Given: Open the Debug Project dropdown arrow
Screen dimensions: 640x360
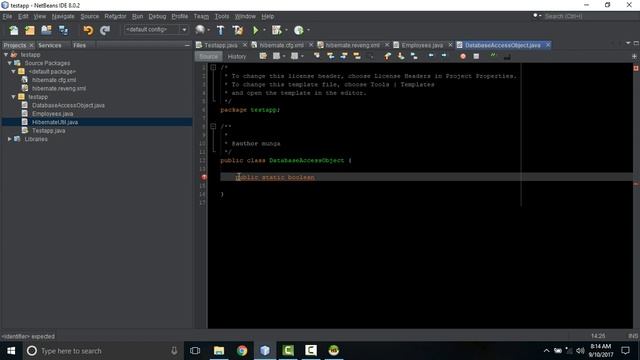Looking at the screenshot, I should [x=286, y=30].
